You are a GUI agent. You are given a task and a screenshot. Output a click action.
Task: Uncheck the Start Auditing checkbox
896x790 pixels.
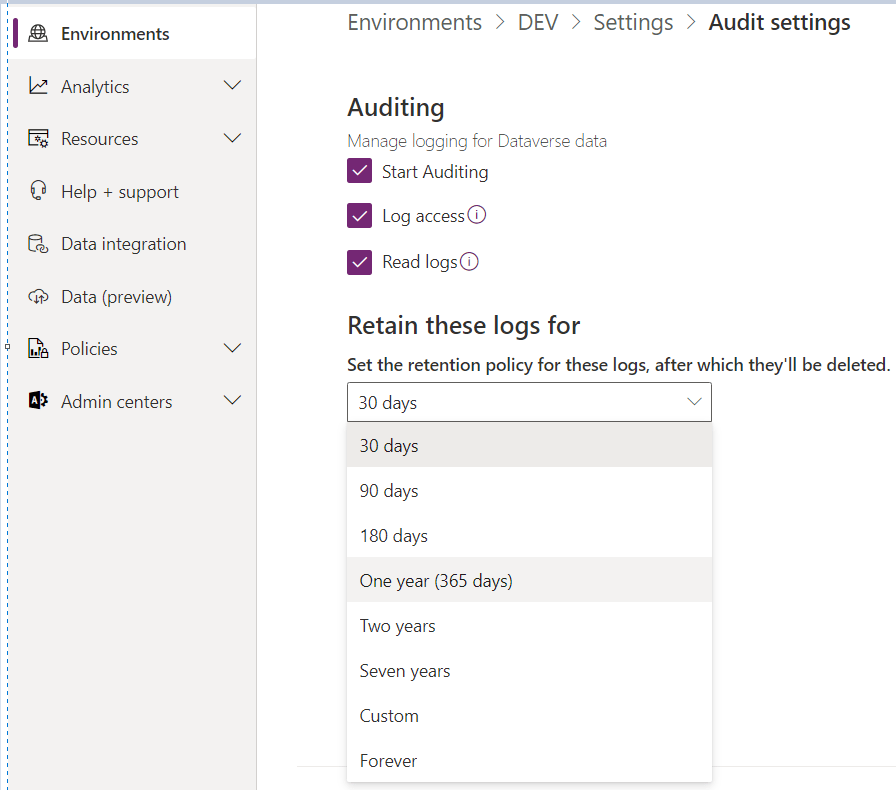point(360,172)
